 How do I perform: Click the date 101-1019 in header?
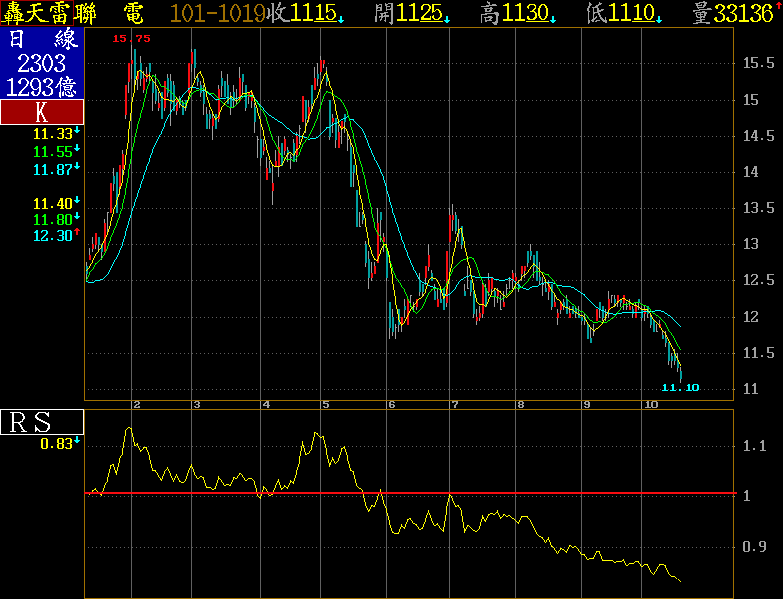[218, 13]
